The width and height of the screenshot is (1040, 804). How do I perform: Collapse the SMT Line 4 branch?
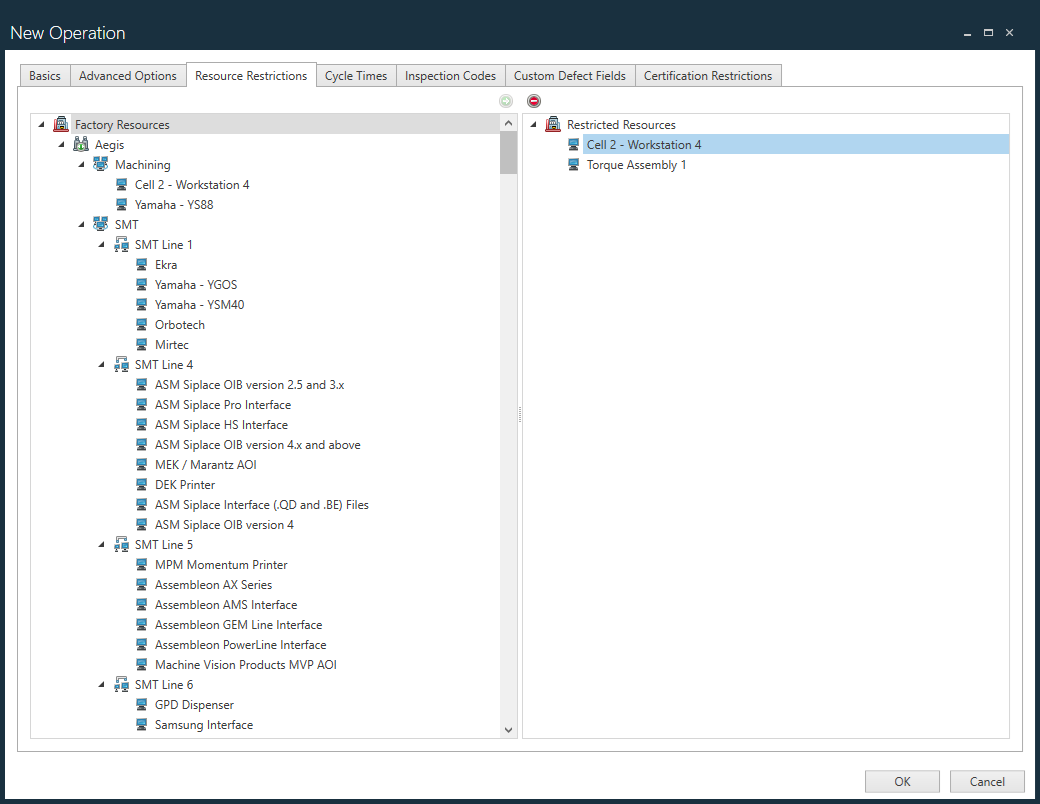100,364
